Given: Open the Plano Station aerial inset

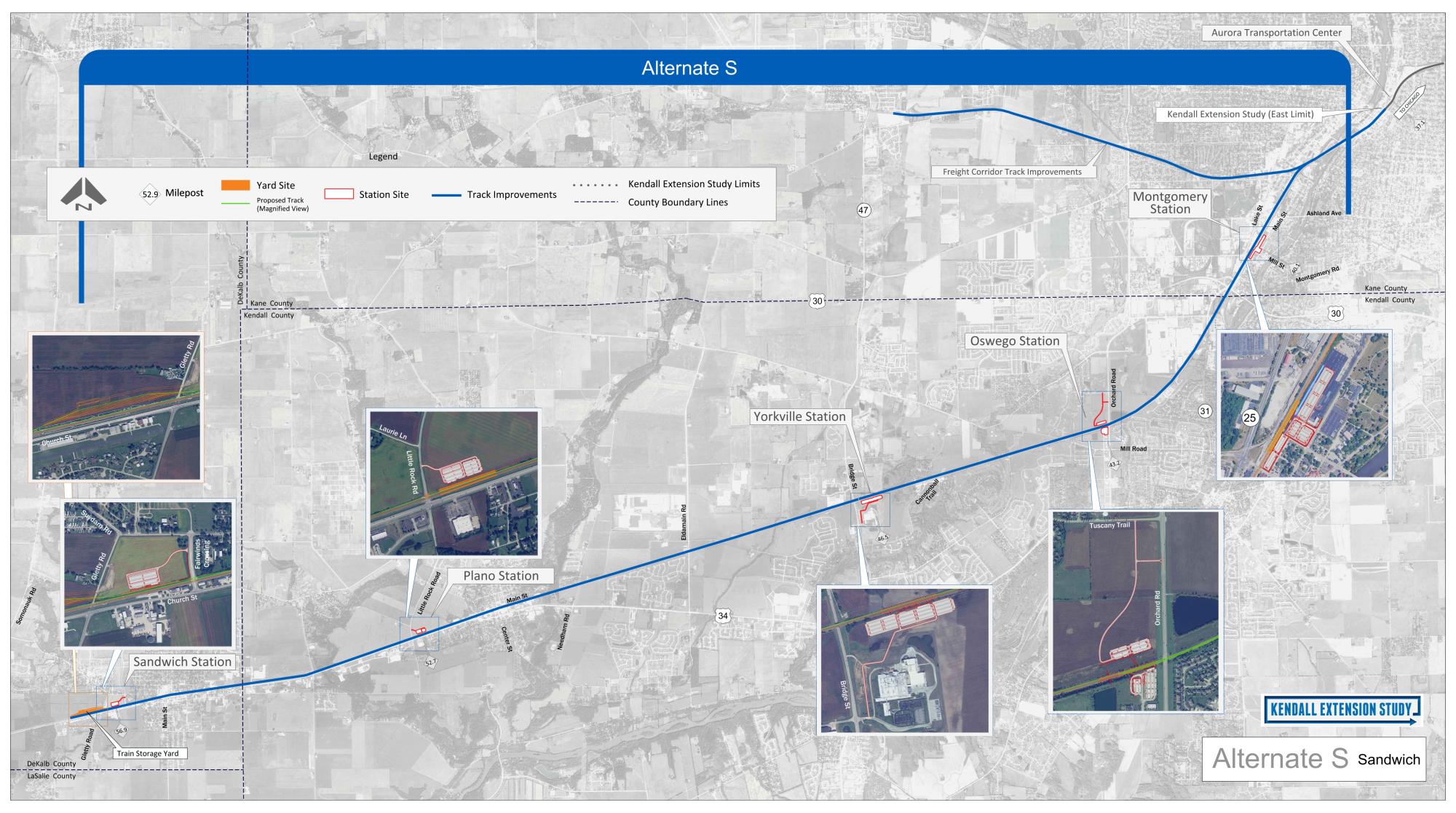Looking at the screenshot, I should (454, 483).
